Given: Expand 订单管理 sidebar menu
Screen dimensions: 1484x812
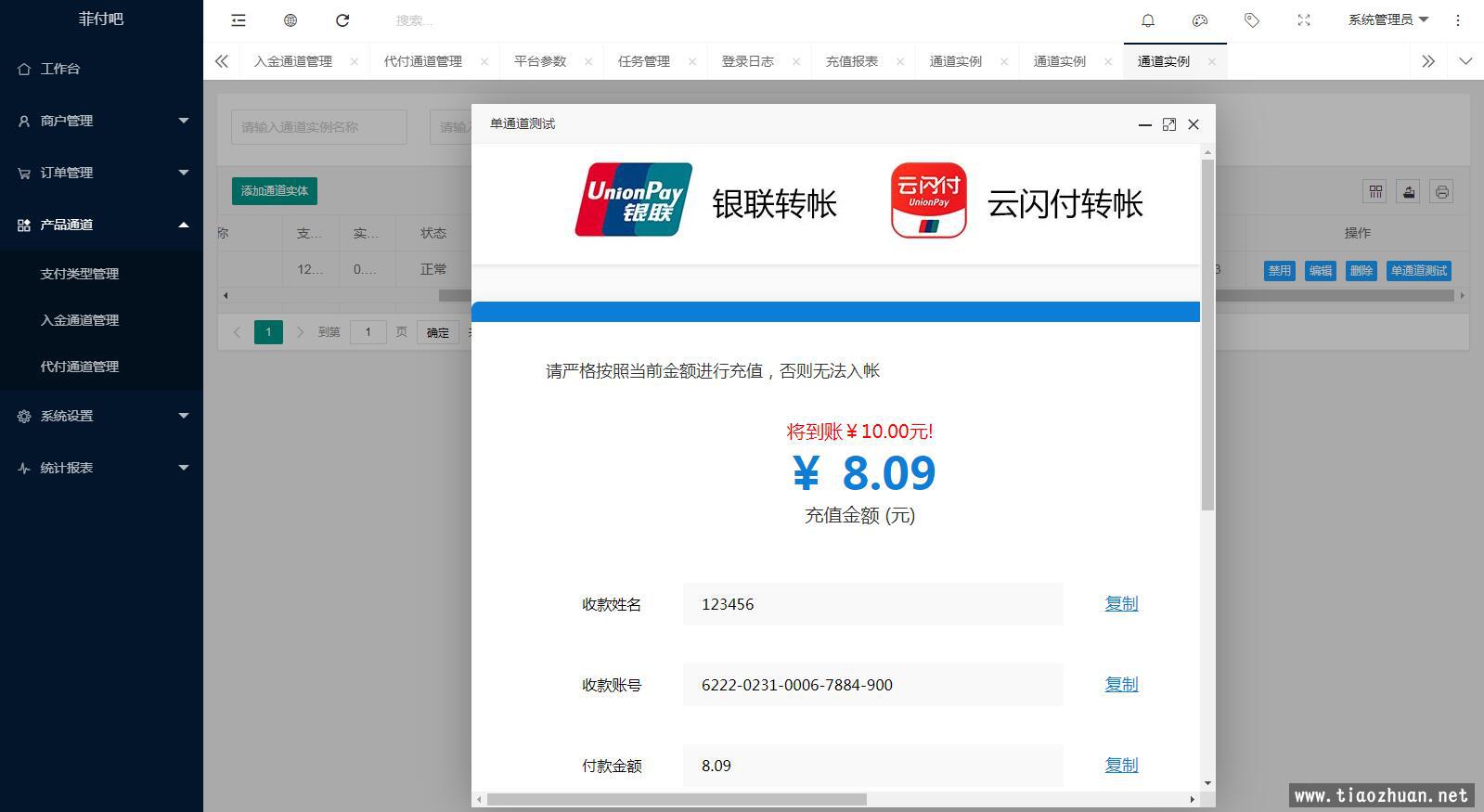Looking at the screenshot, I should [101, 173].
